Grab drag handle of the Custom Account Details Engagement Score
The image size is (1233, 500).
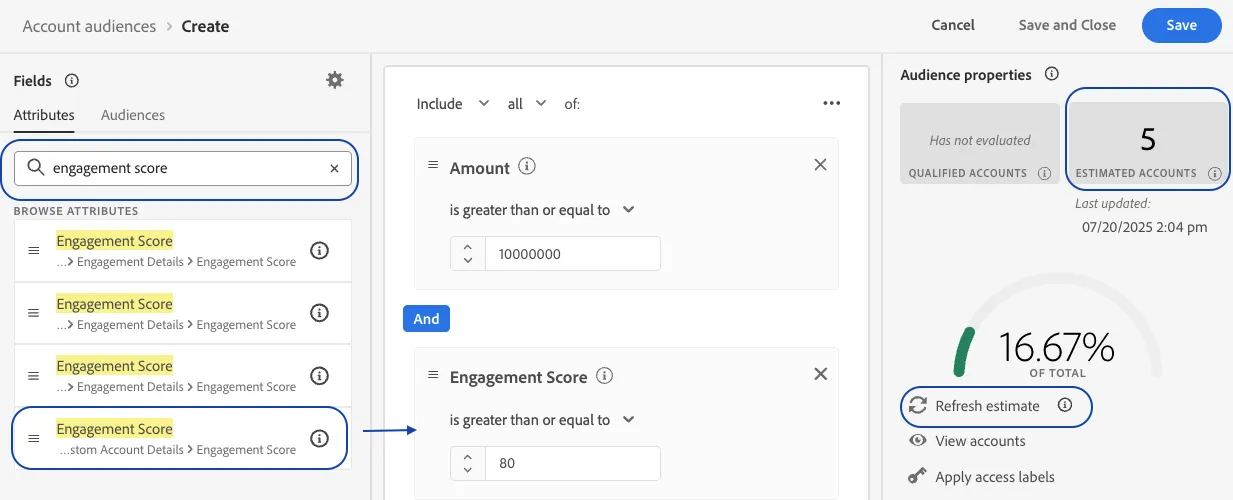34,438
